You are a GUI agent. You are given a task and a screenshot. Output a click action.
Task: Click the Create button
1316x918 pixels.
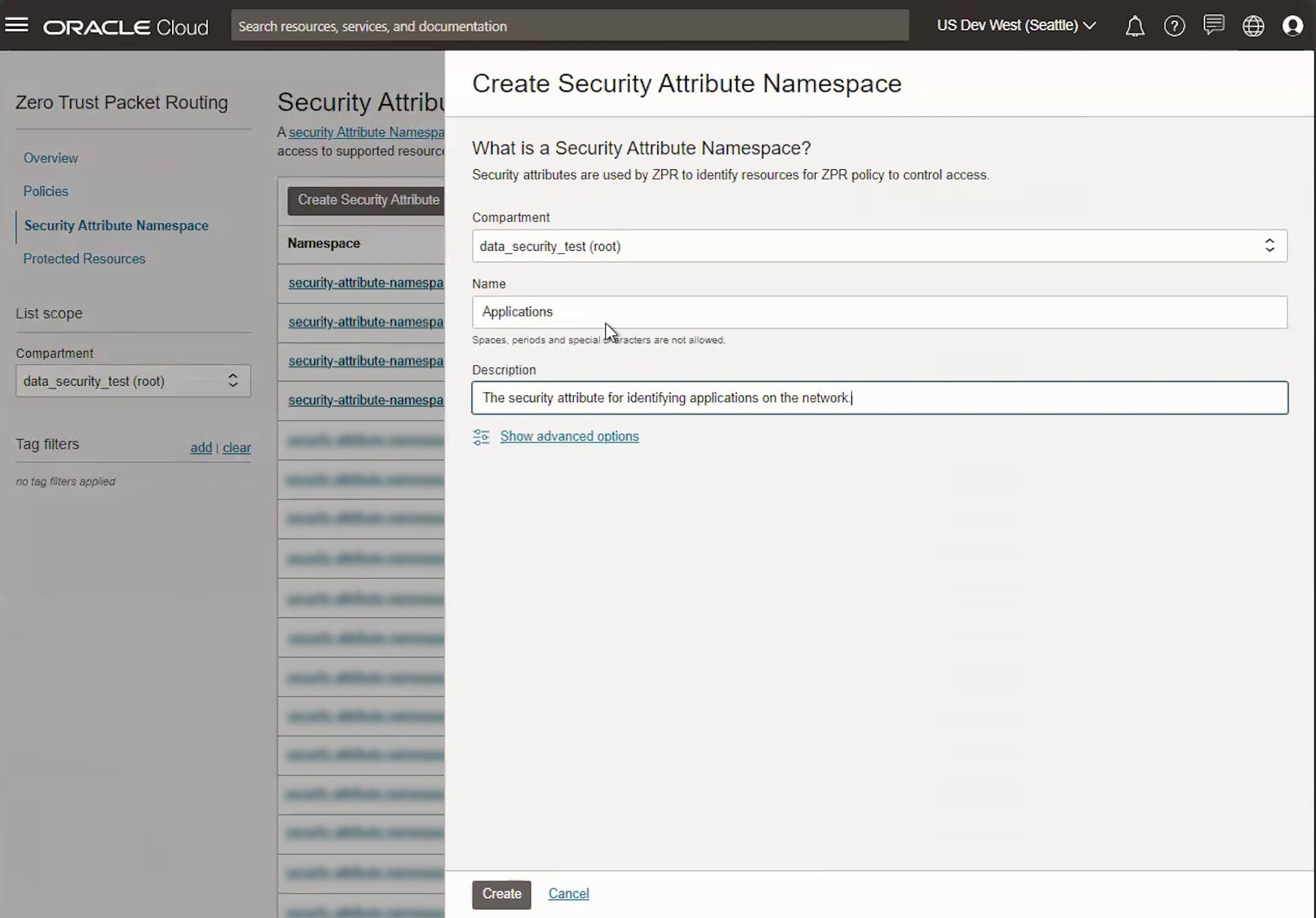501,894
